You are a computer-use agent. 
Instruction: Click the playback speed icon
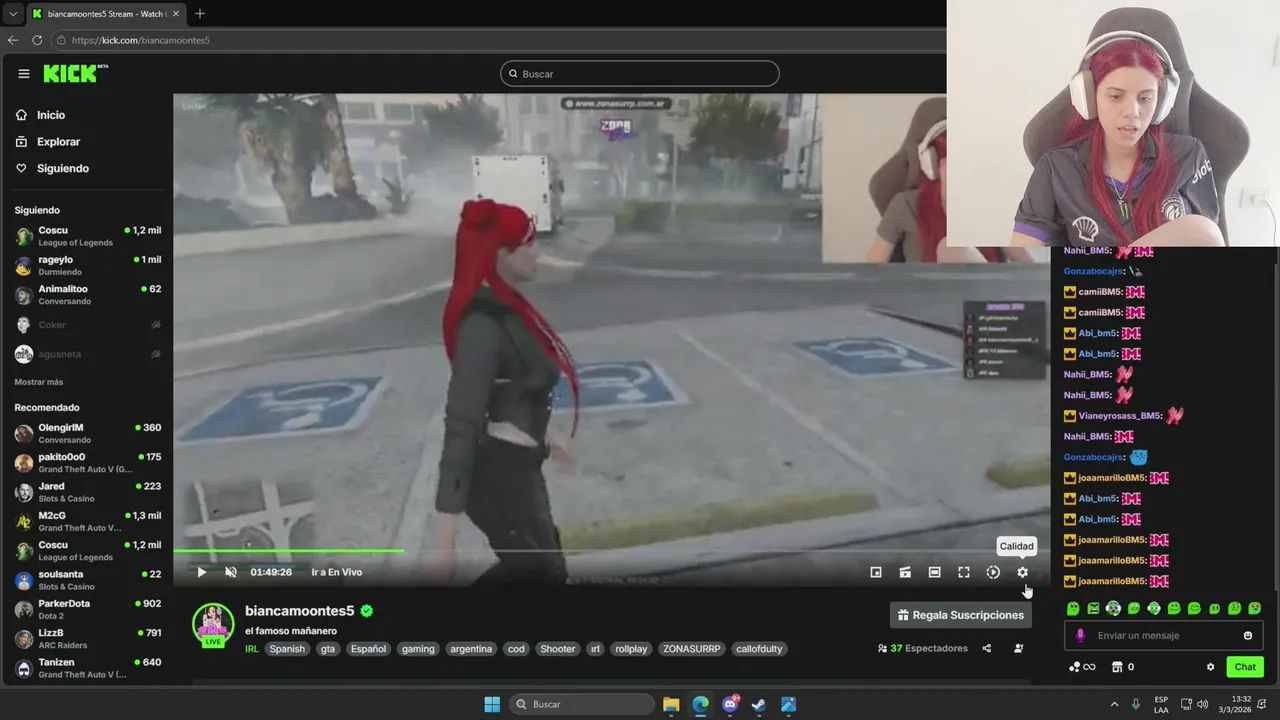pos(993,572)
